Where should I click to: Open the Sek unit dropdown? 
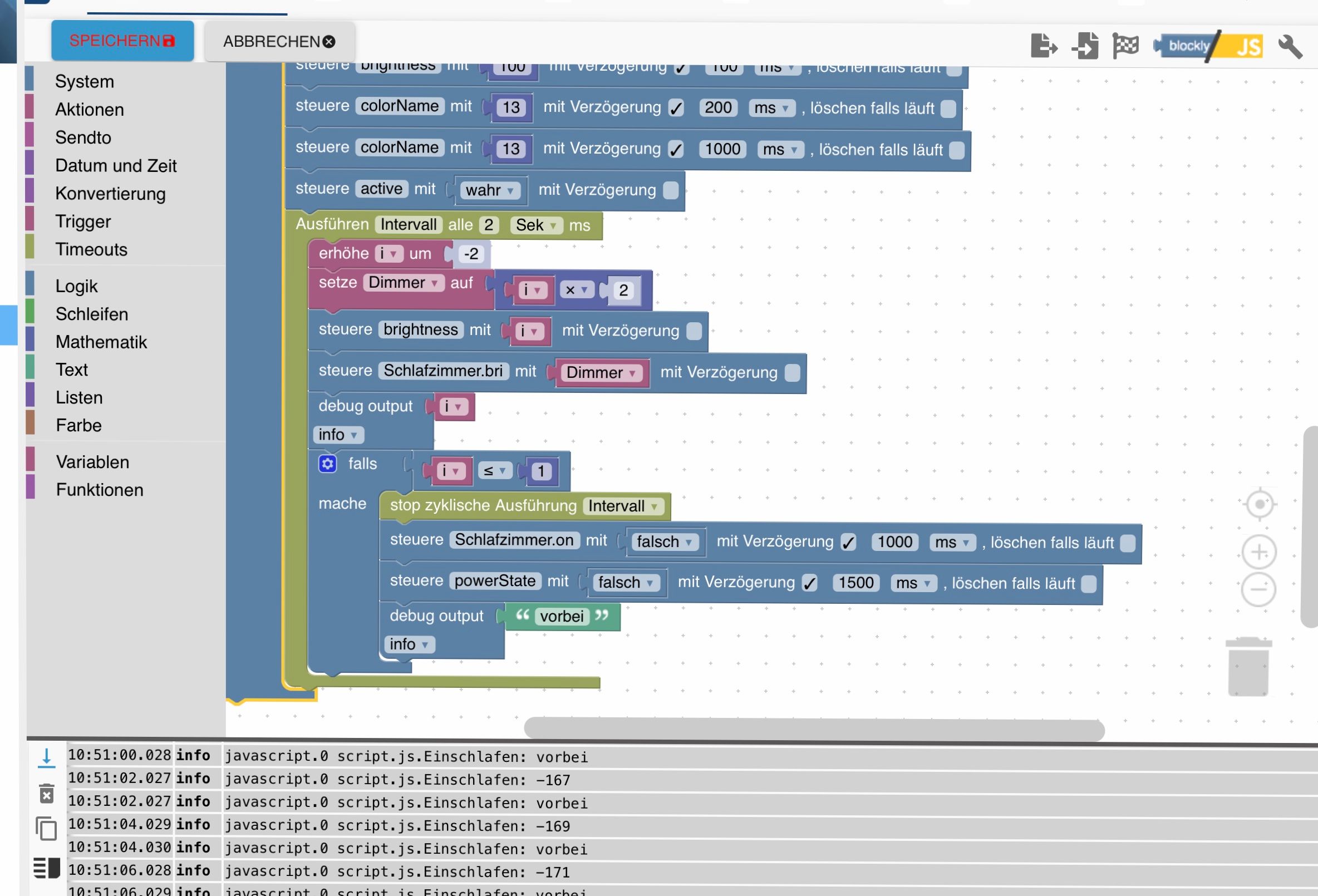tap(536, 225)
